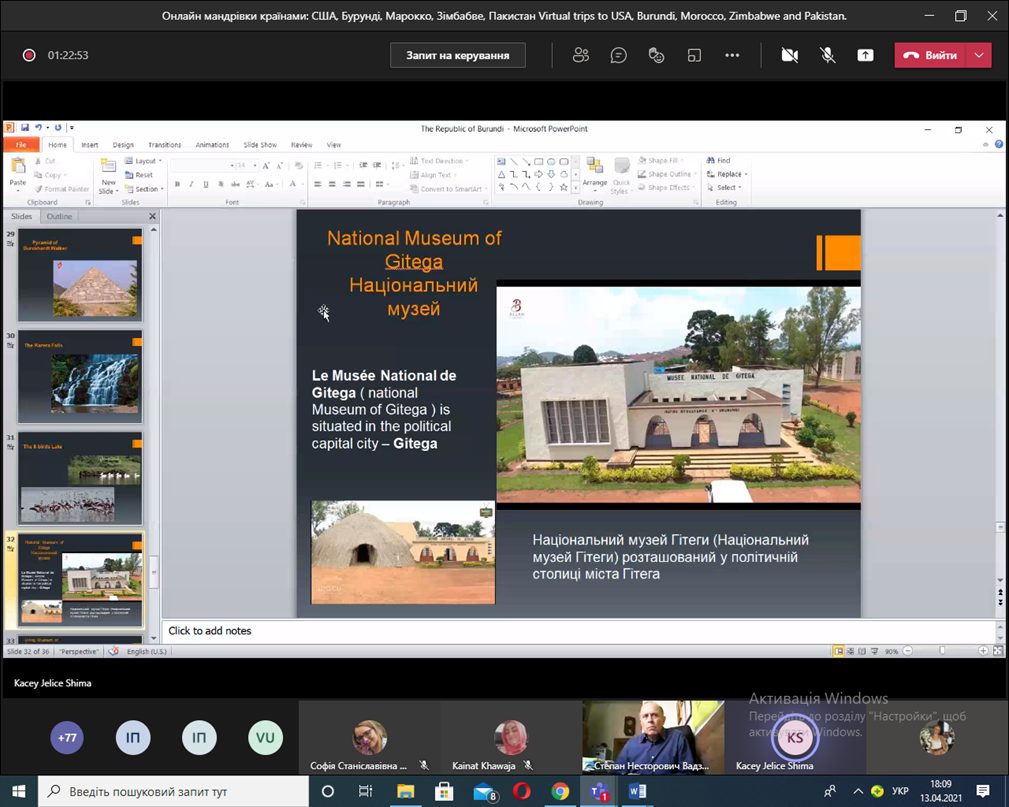This screenshot has width=1009, height=807.
Task: Select the VU participant avatar
Action: tap(265, 738)
